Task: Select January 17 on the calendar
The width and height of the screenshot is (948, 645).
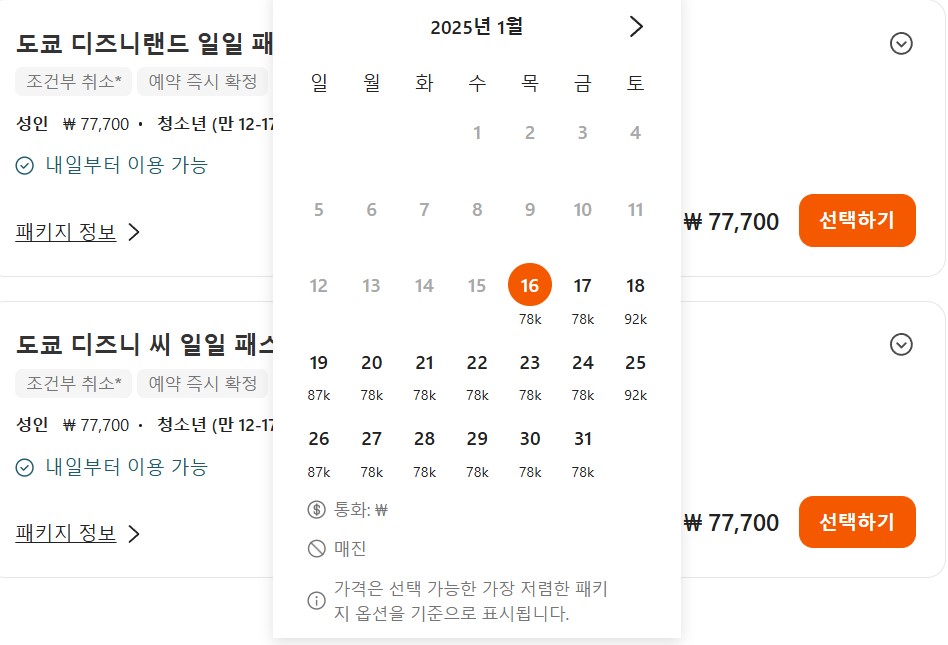Action: point(583,285)
